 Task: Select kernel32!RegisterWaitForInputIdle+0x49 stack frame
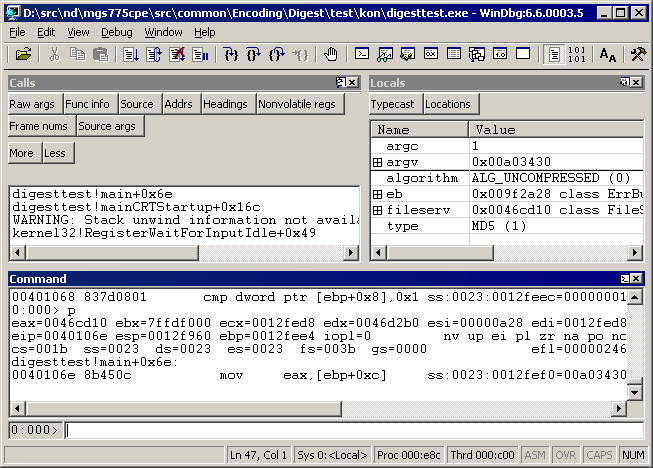[x=164, y=233]
